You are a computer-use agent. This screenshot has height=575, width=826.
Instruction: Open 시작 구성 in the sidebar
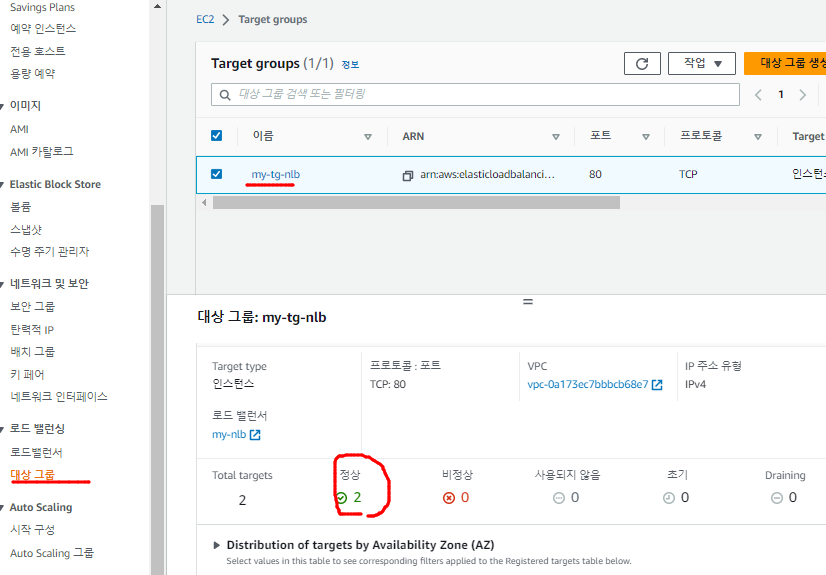(33, 530)
